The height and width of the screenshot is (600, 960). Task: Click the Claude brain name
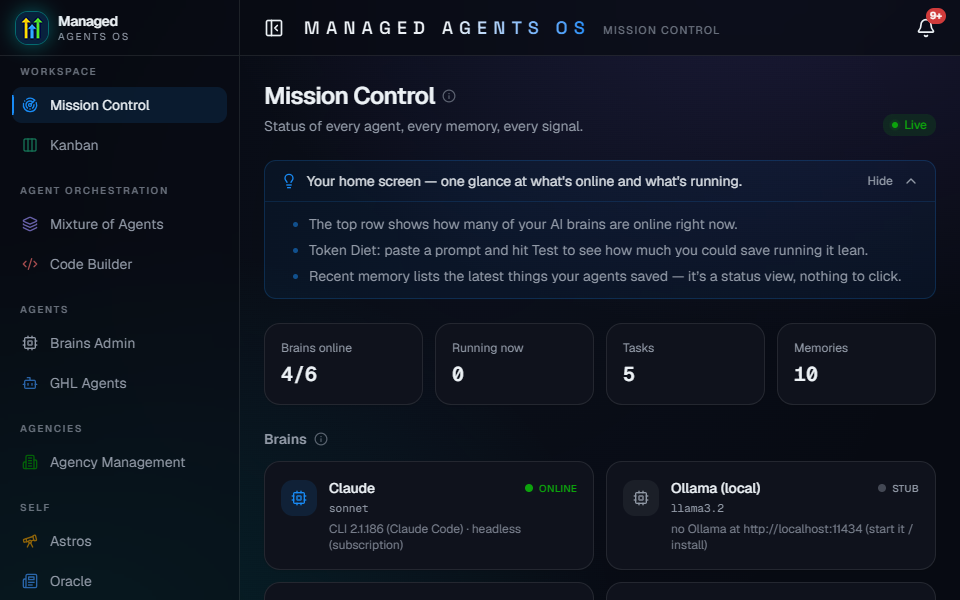pos(351,488)
